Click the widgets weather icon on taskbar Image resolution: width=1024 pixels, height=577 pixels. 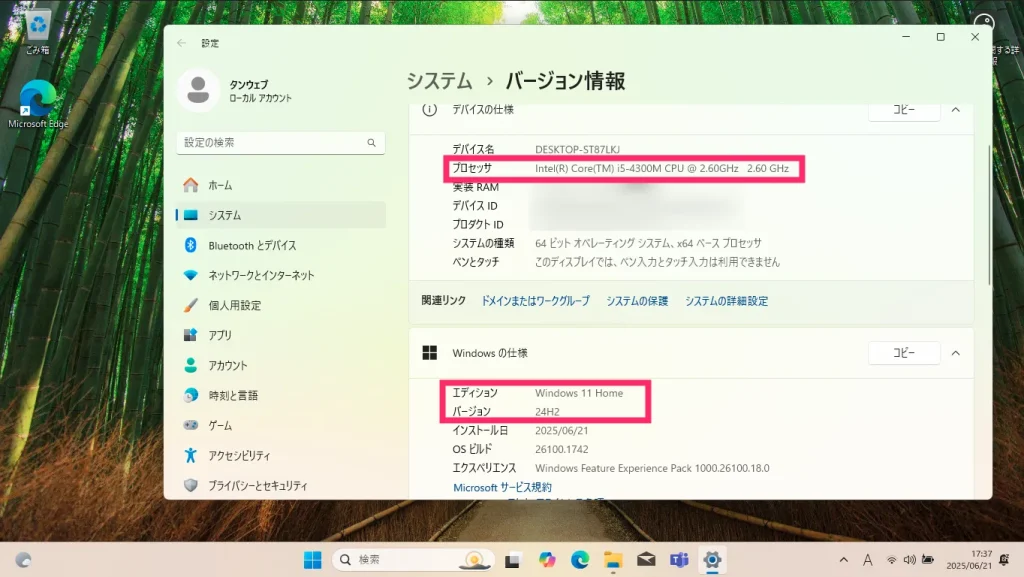pos(24,560)
